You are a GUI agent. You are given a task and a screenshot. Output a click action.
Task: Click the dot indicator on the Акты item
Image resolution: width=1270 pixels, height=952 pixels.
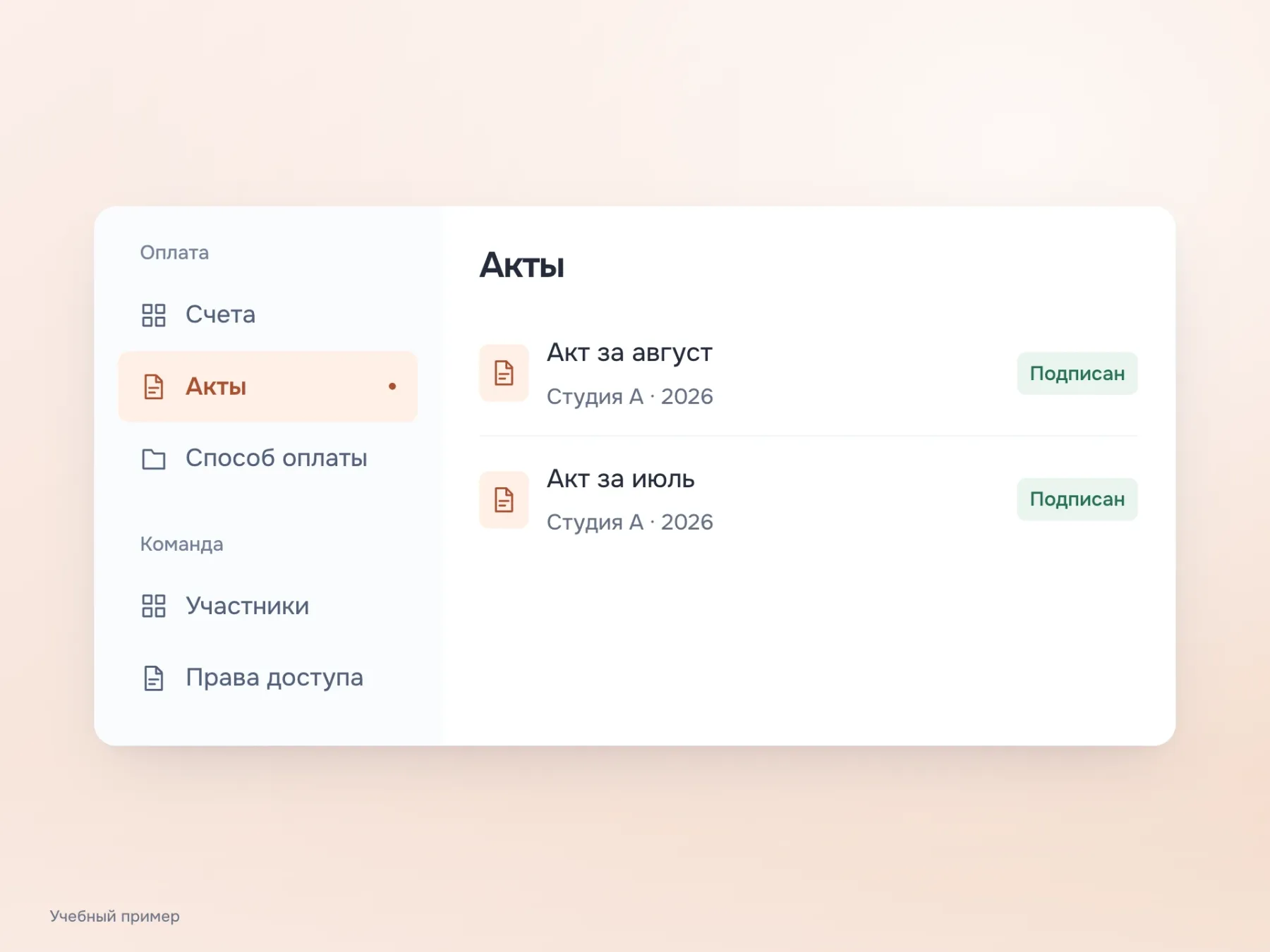392,386
